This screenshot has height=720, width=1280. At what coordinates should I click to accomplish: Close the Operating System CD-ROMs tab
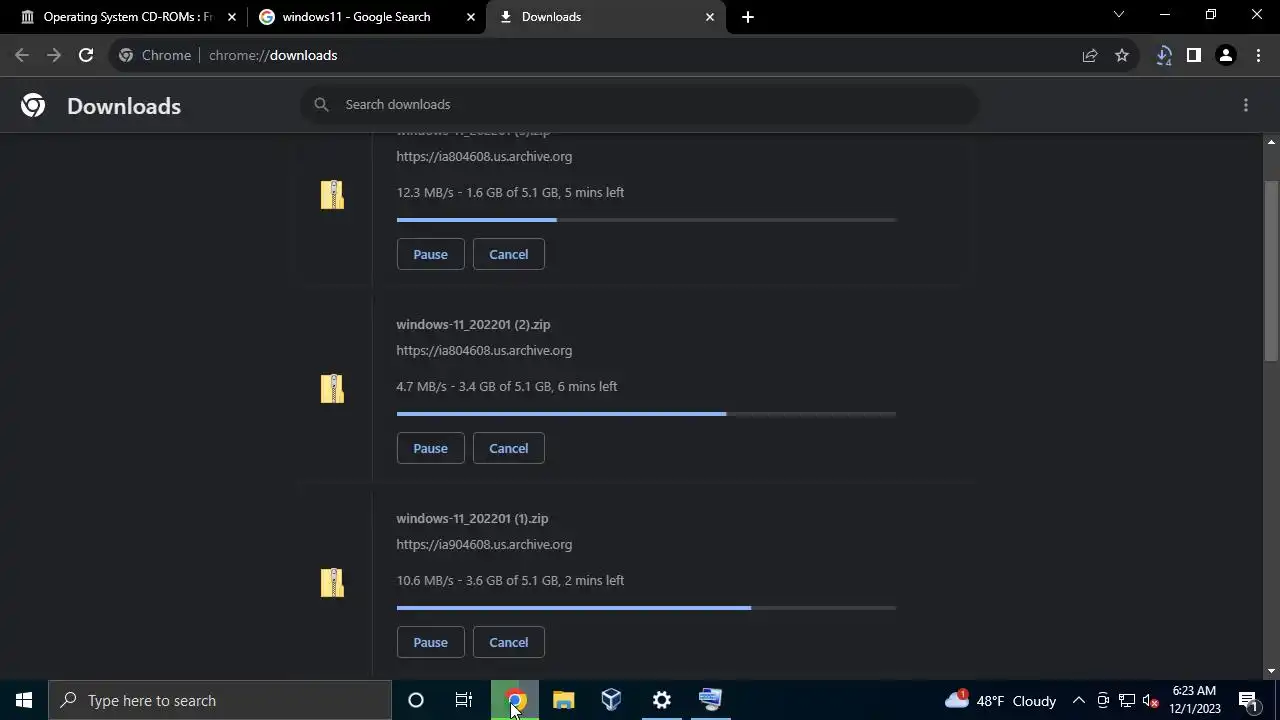[x=232, y=17]
